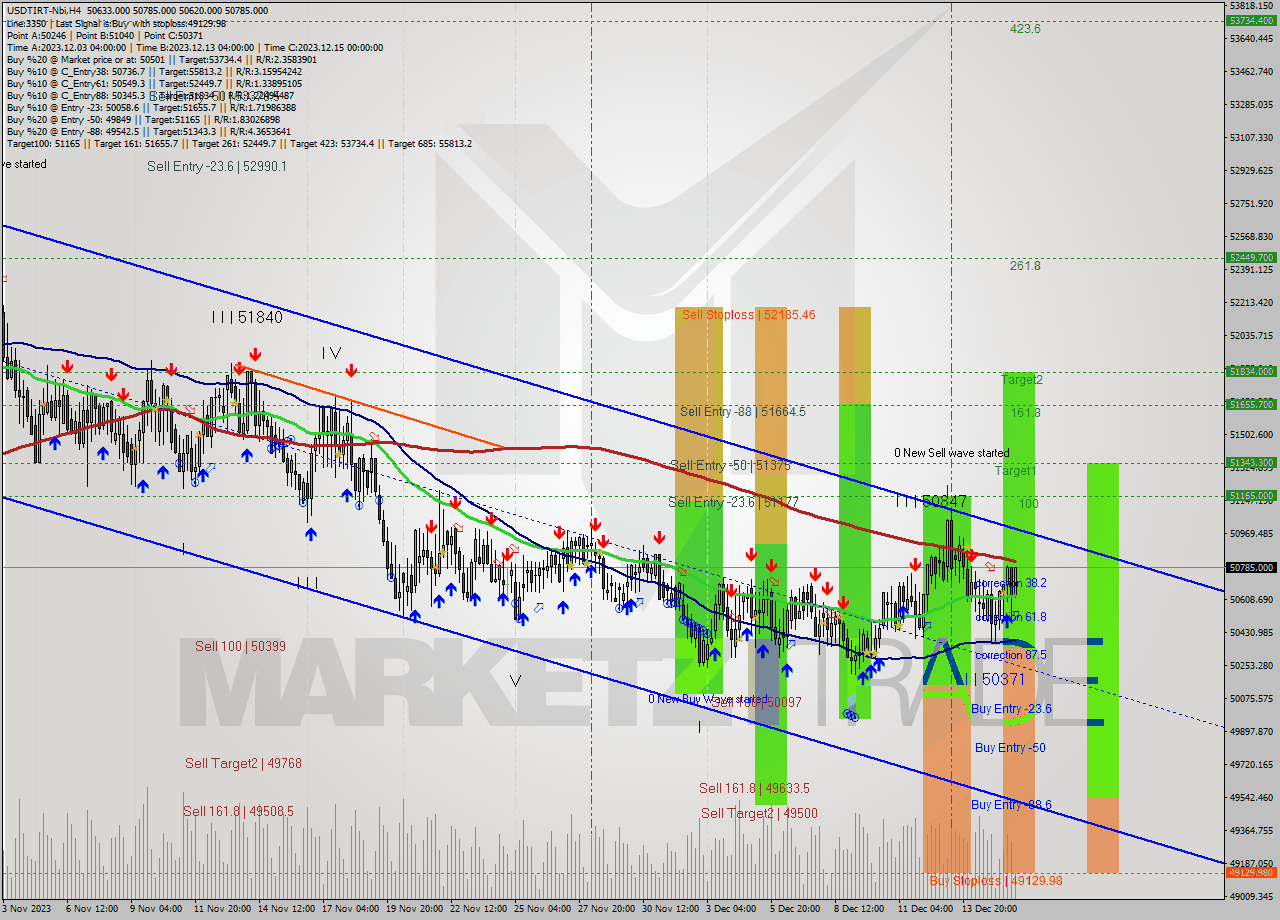This screenshot has height=920, width=1280.
Task: Click the green 51165.000 price tag
Action: [1251, 495]
